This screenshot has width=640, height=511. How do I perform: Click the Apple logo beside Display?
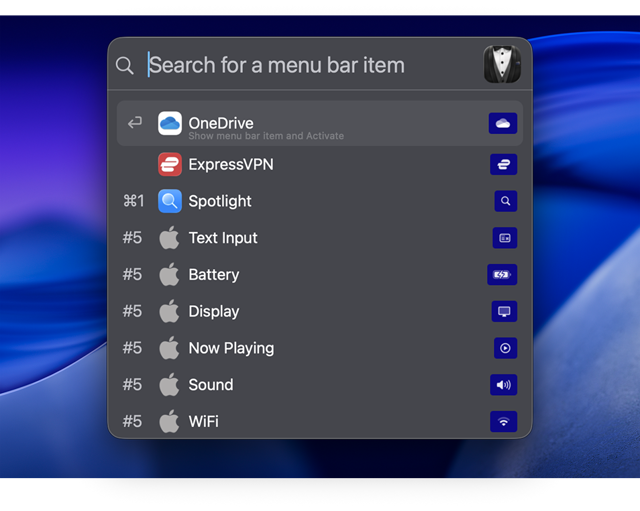(x=169, y=311)
